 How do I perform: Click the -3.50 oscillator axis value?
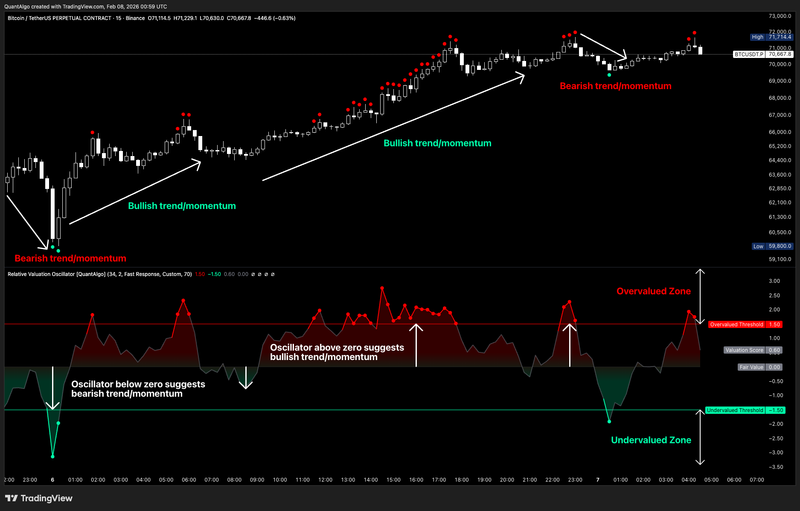[776, 467]
